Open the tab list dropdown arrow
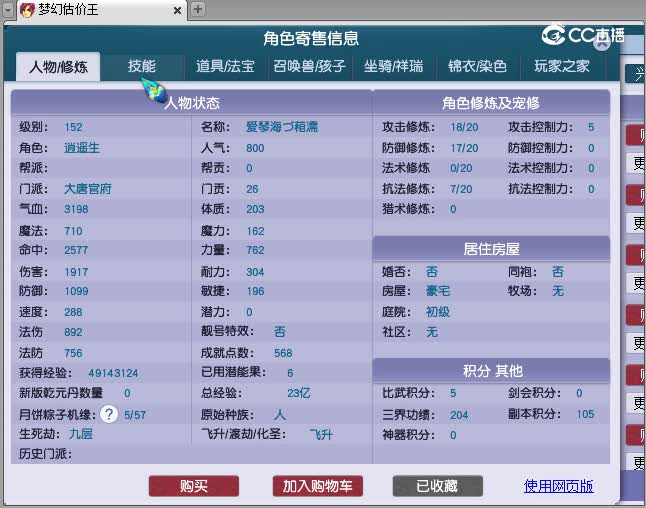 8,9
